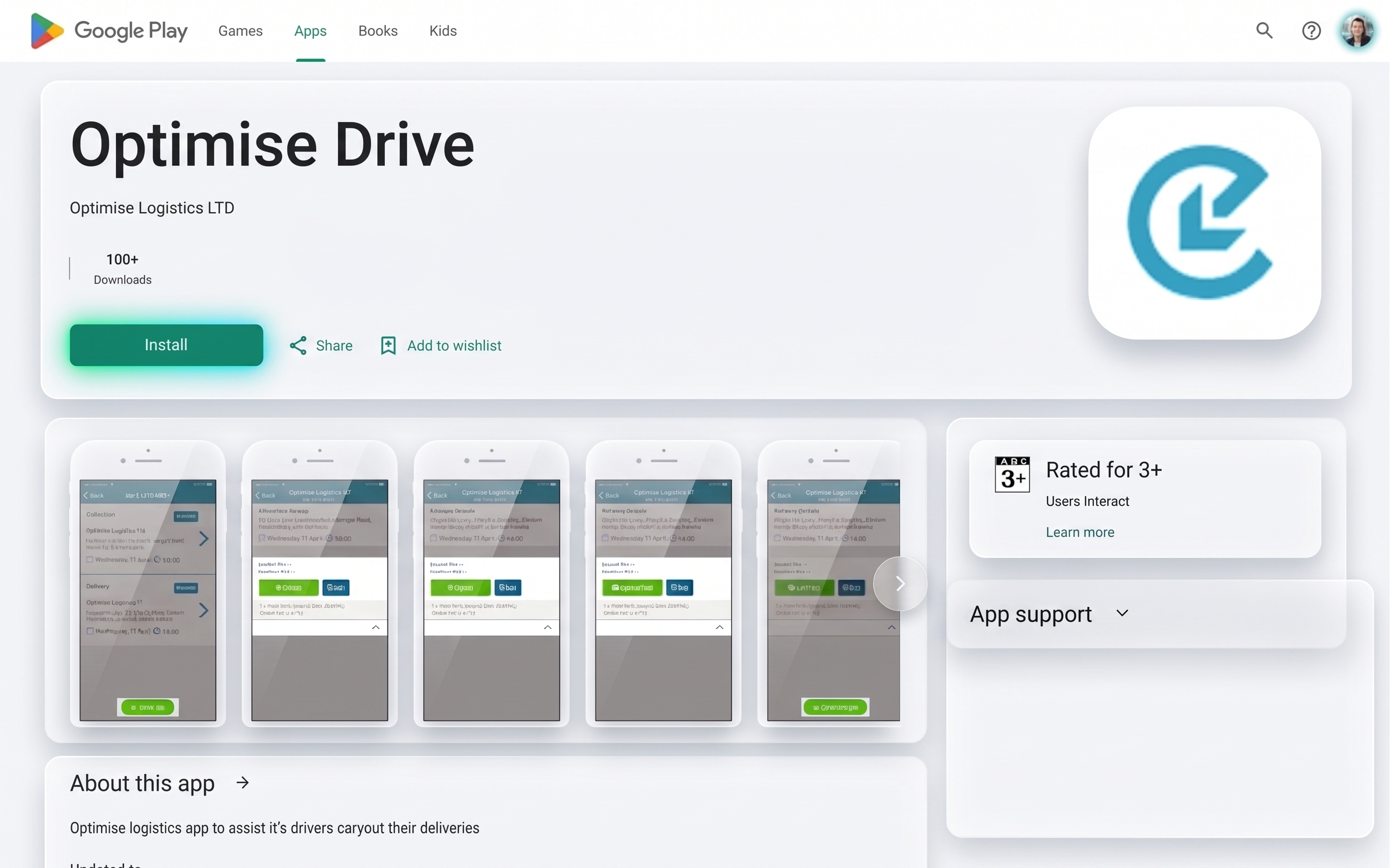Click the 3+ content rating badge
Screen dimensions: 1390x868
point(1012,474)
